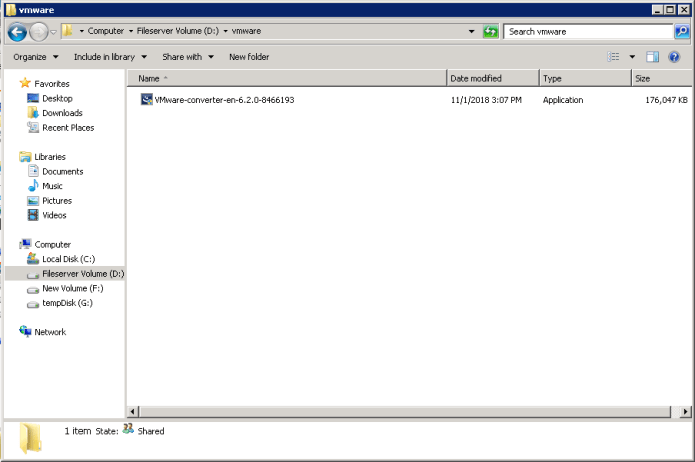695x462 pixels.
Task: Open the address bar history dropdown
Action: [x=471, y=31]
